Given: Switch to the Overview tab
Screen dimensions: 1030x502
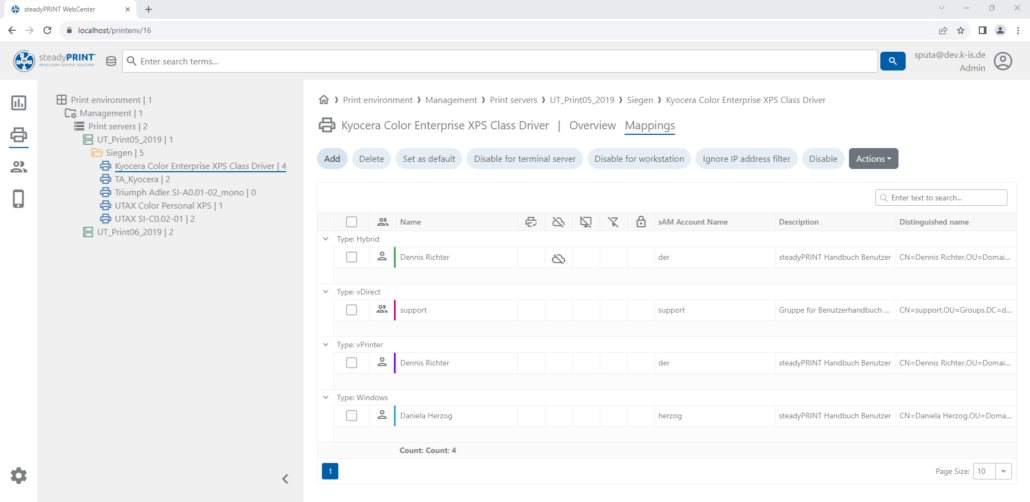Looking at the screenshot, I should (593, 126).
